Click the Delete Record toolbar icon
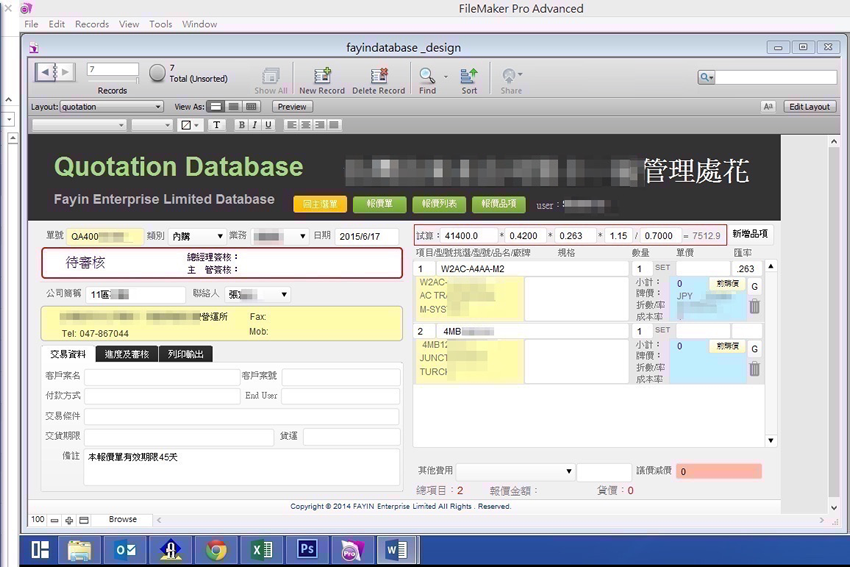This screenshot has width=850, height=567. tap(378, 77)
